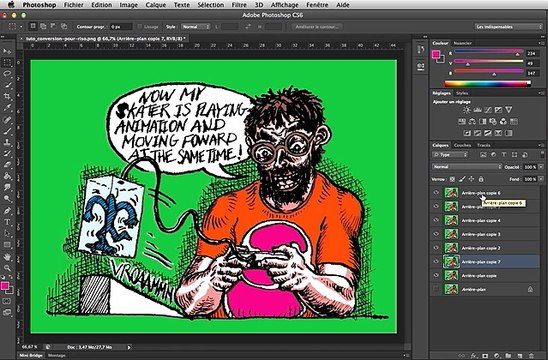
Task: Select the Dodge tool
Action: pyautogui.click(x=7, y=199)
